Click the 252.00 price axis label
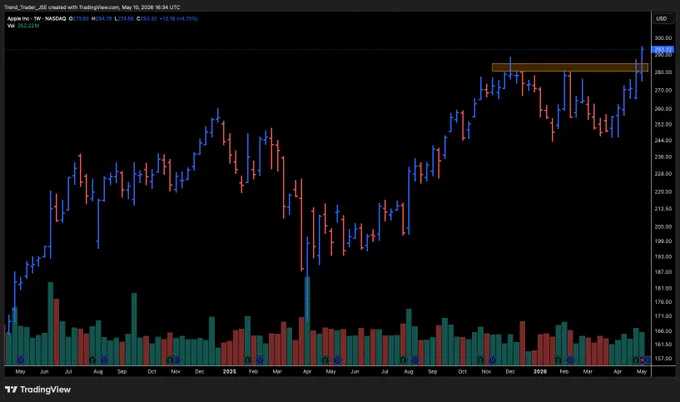The width and height of the screenshot is (680, 402). (x=663, y=124)
